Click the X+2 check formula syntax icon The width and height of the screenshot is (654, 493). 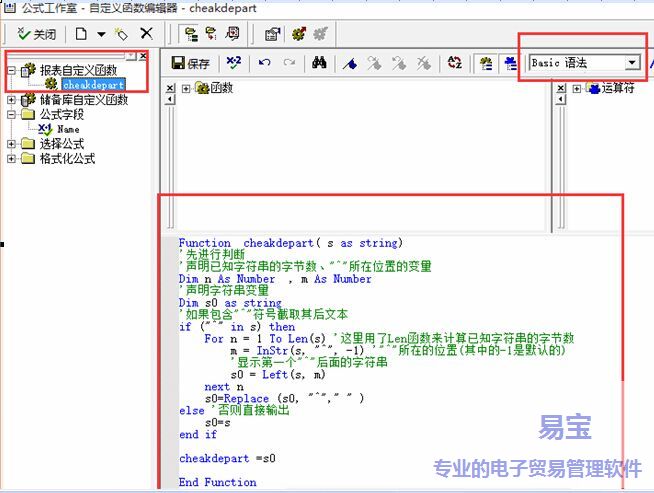[233, 63]
